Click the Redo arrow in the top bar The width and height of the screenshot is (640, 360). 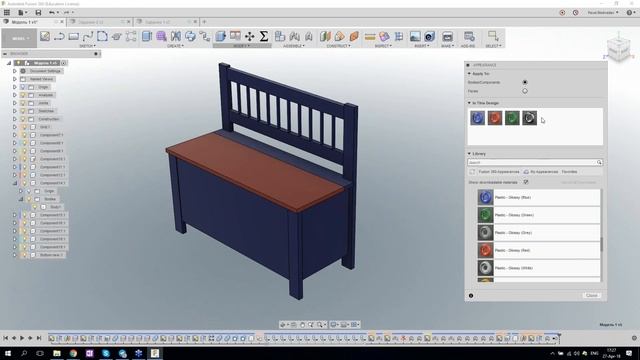(66, 13)
